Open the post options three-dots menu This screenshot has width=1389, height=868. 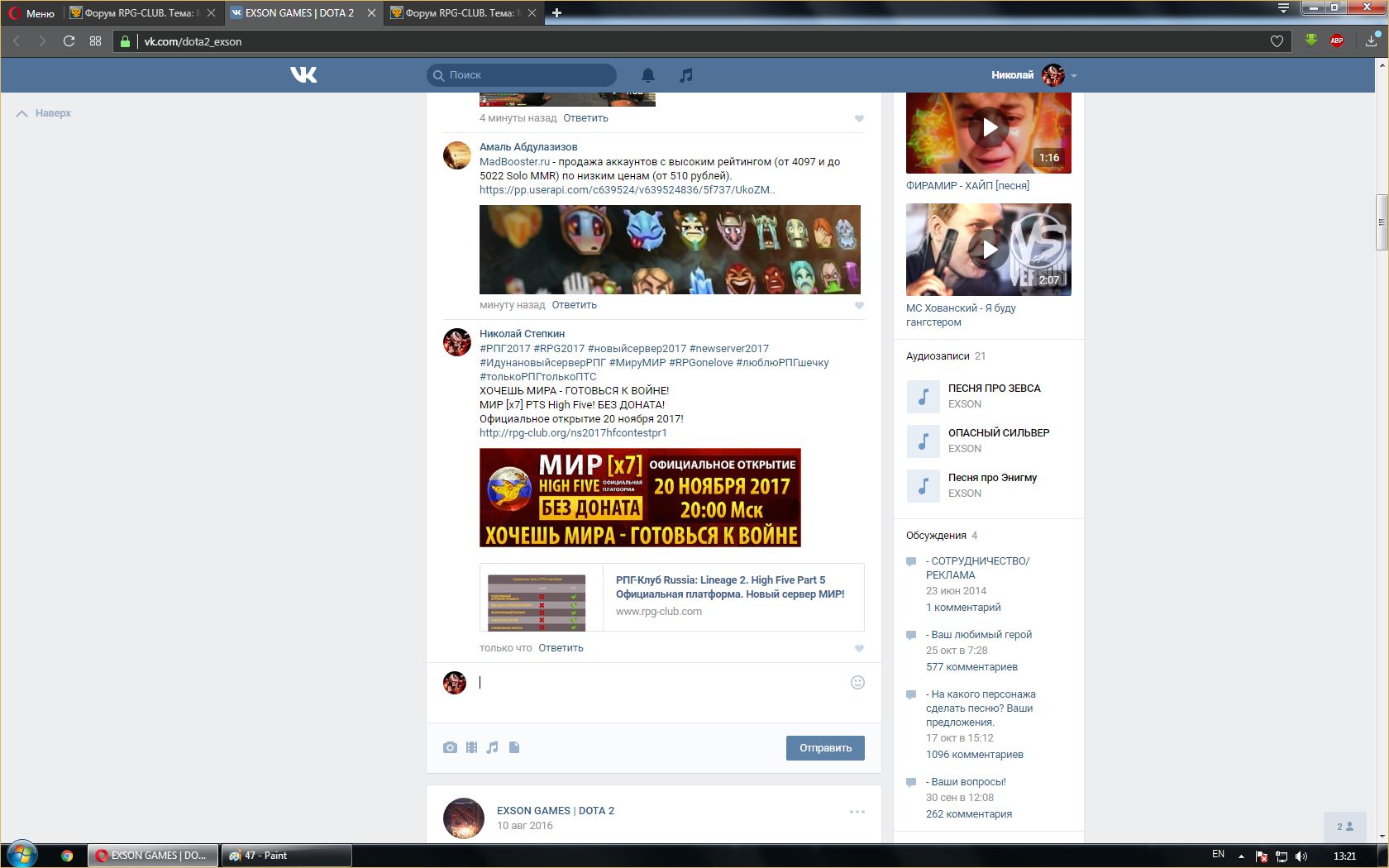click(x=857, y=812)
